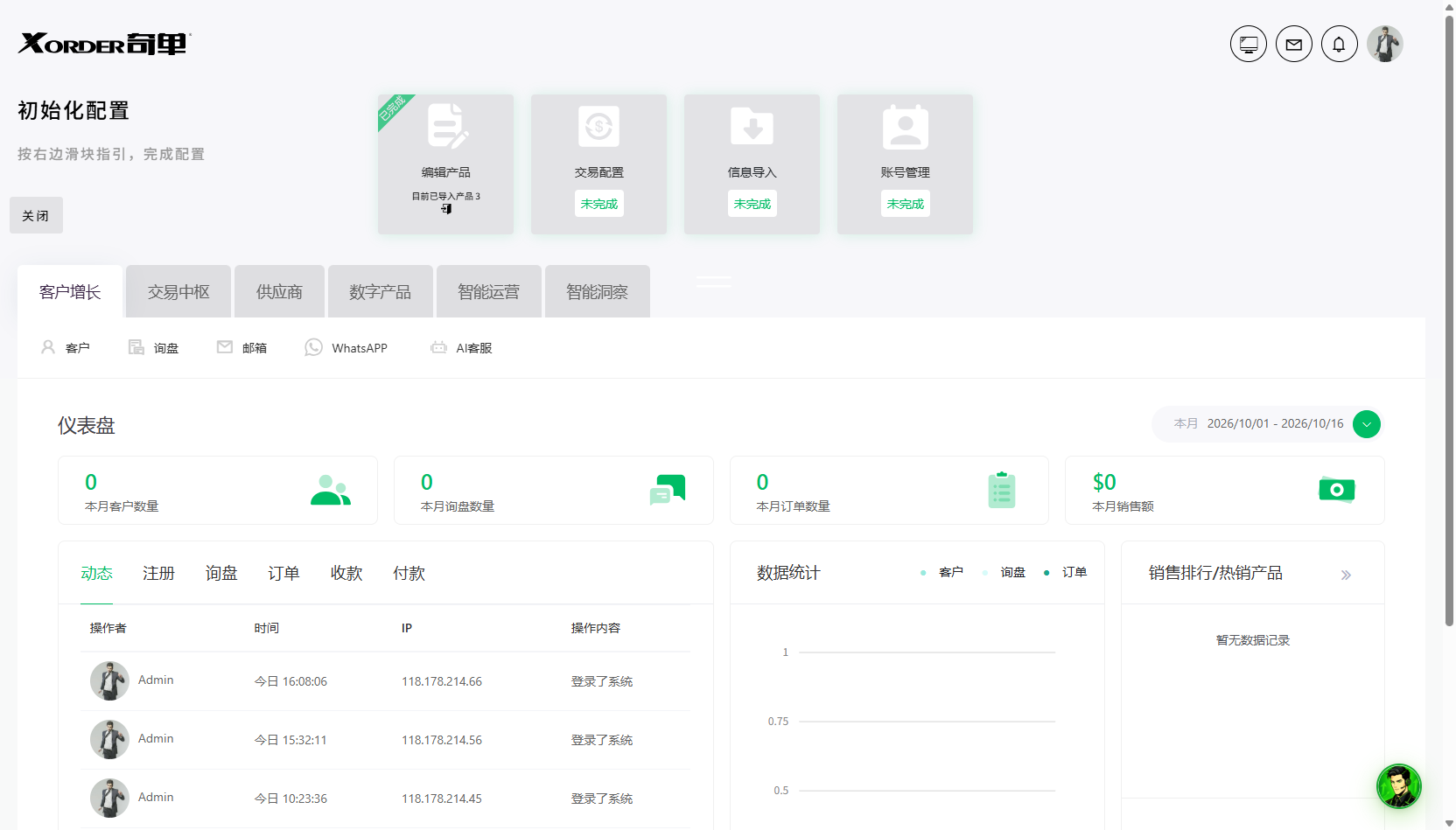The image size is (1456, 830).
Task: Open the 编辑产品 setup card icon
Action: click(447, 127)
